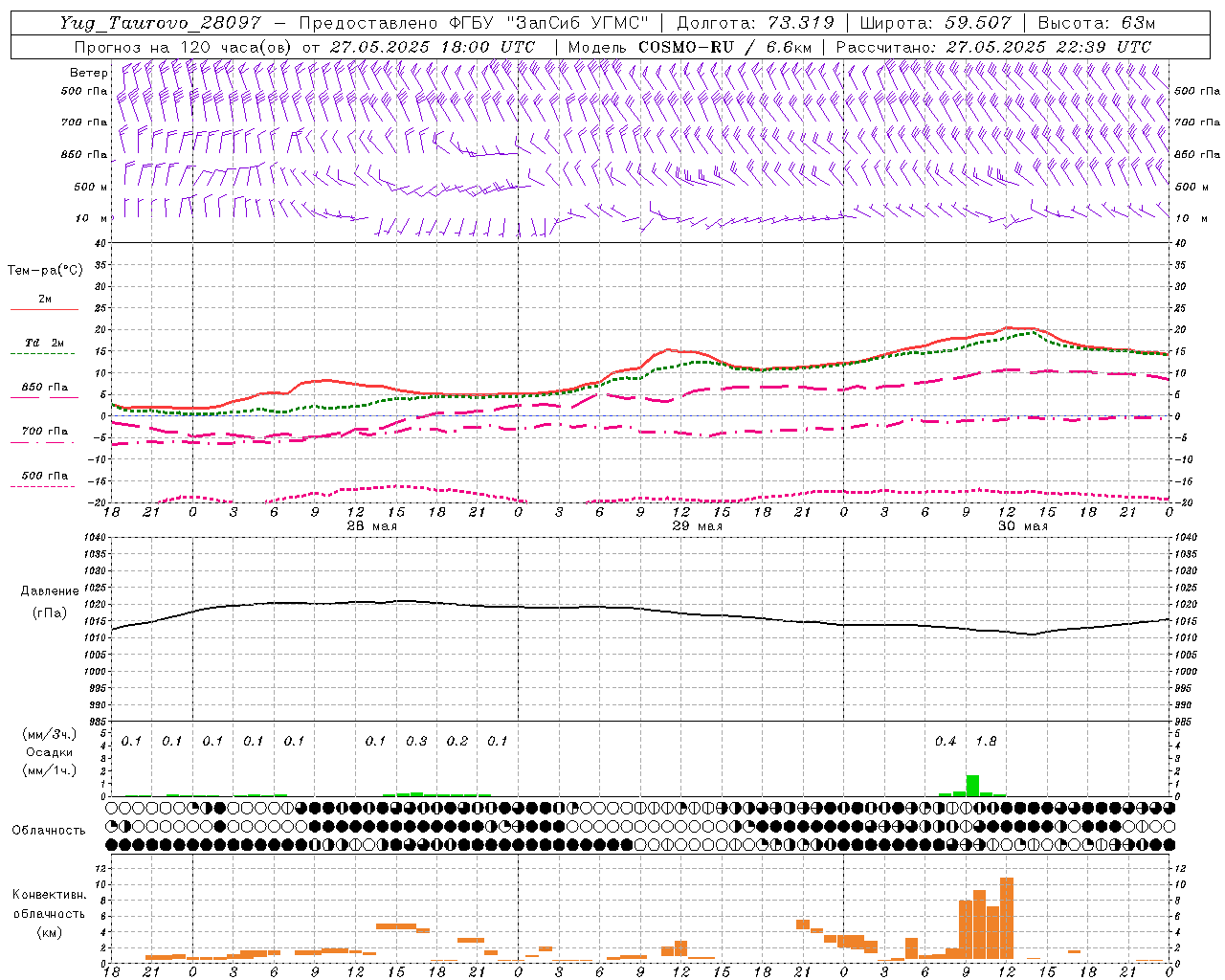Select the 'Долгота: 73.319' value
The image size is (1225, 980).
click(x=755, y=23)
